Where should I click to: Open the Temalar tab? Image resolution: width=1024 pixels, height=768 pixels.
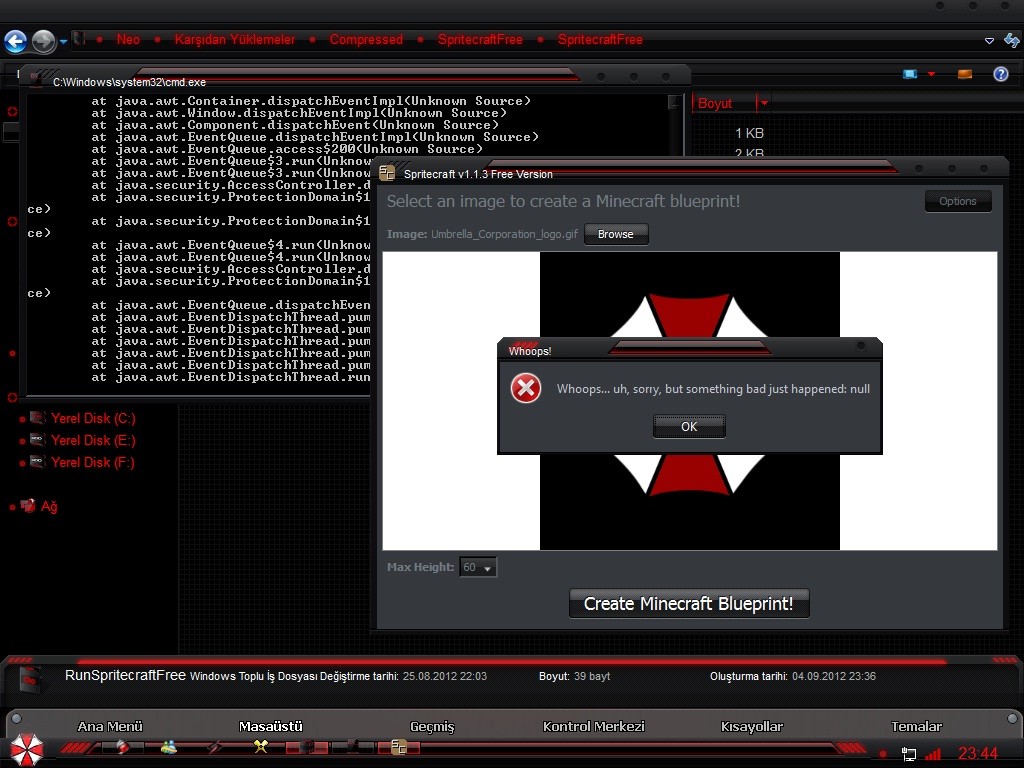tap(916, 726)
